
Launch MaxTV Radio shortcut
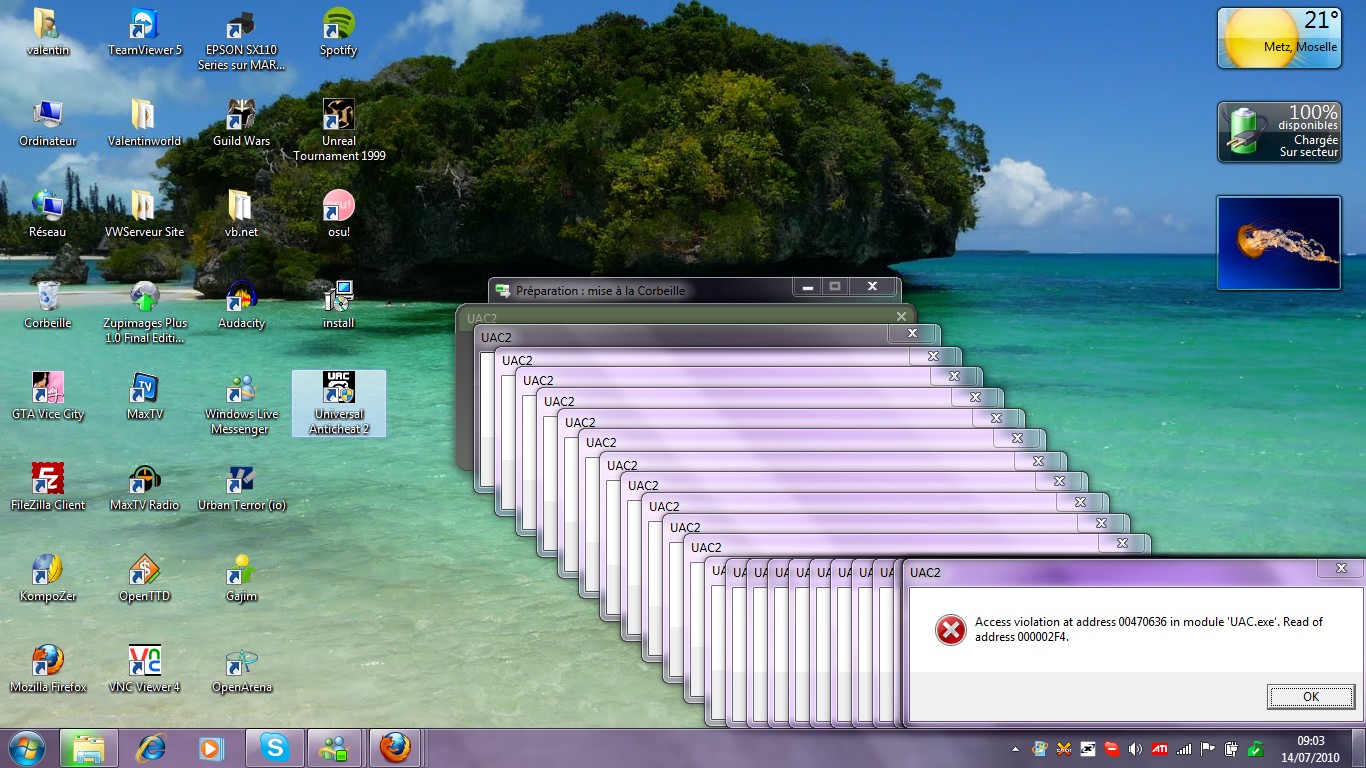145,487
